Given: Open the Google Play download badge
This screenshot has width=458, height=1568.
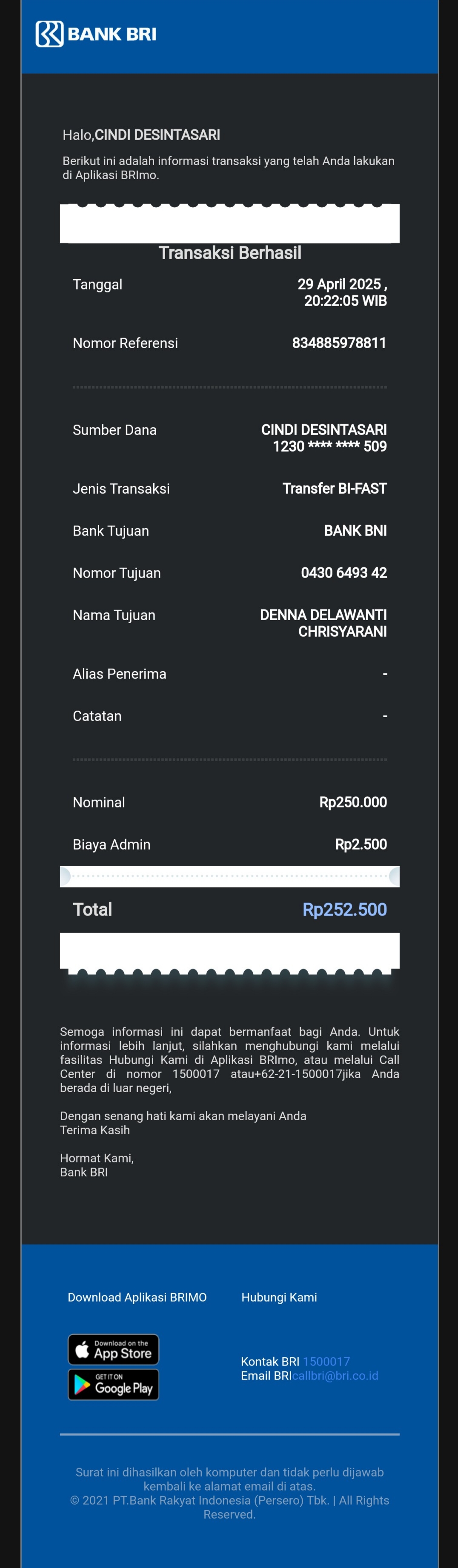Looking at the screenshot, I should click(x=113, y=1384).
